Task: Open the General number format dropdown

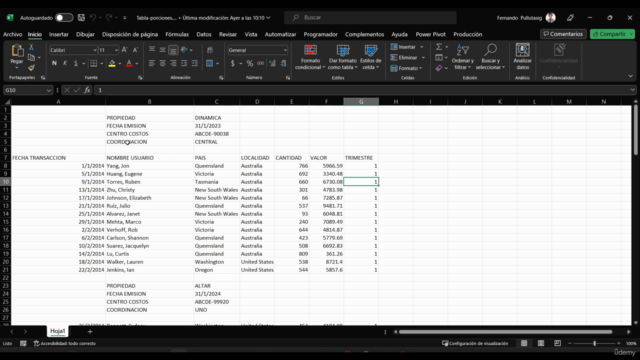Action: point(285,50)
